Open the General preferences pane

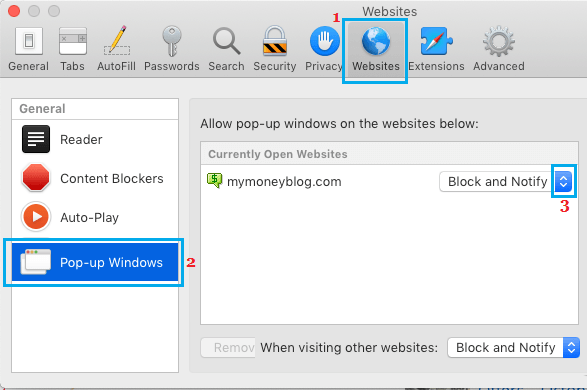pyautogui.click(x=28, y=49)
